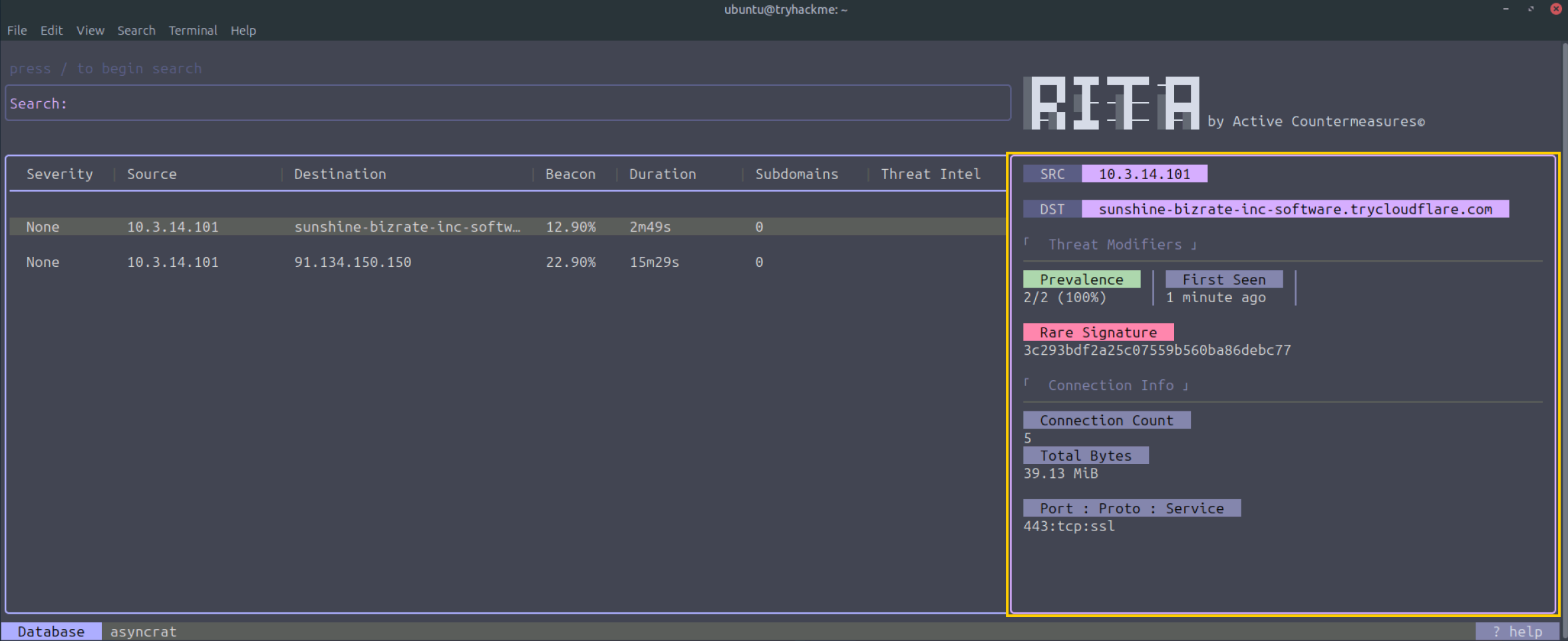Open the Edit menu
Viewport: 1568px width, 641px height.
click(51, 31)
